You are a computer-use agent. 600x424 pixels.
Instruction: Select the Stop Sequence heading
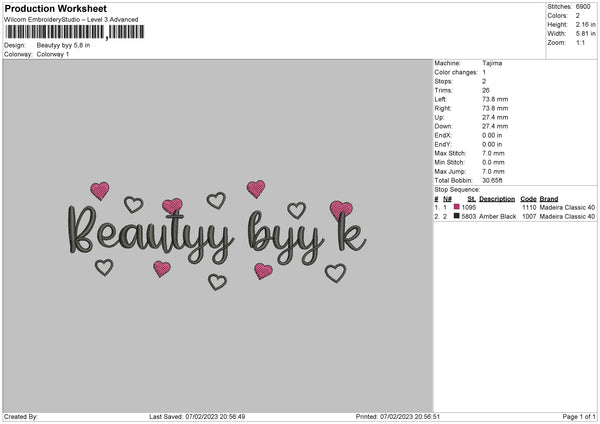point(457,189)
